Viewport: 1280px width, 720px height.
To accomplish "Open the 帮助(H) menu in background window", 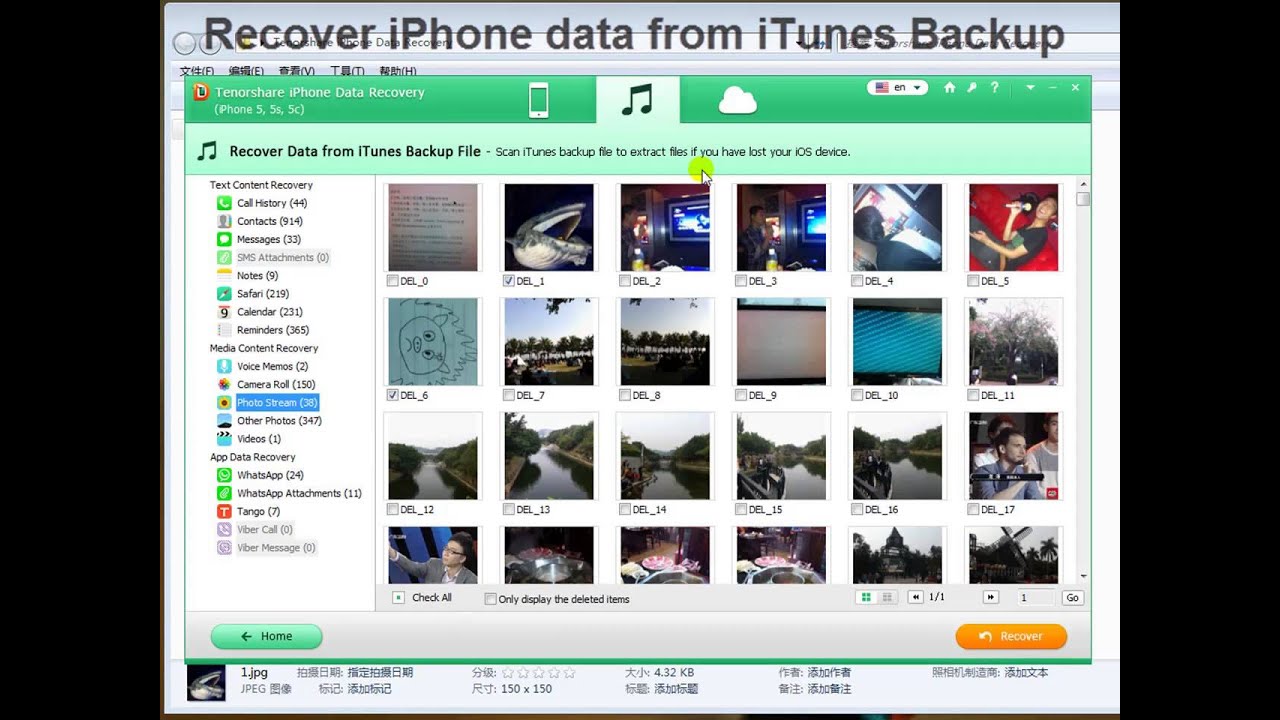I will tap(398, 72).
